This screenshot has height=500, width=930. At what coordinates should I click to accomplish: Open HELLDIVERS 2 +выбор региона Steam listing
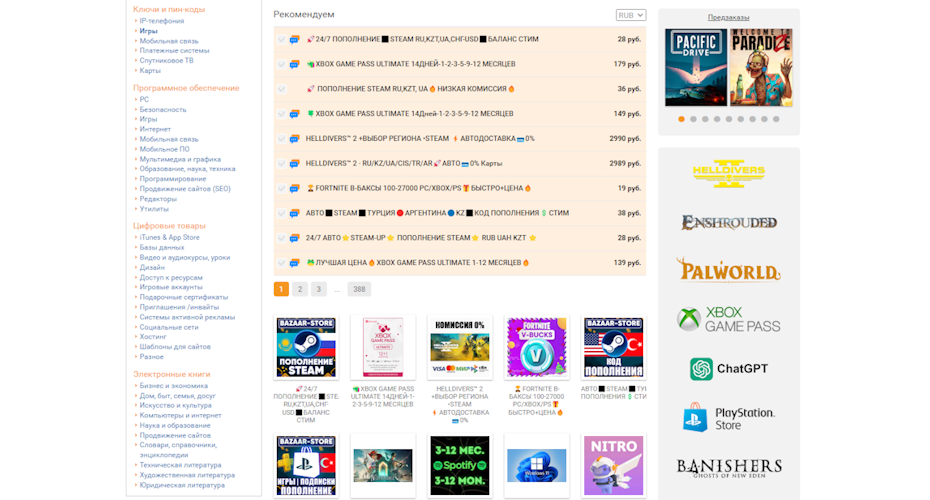[x=420, y=139]
